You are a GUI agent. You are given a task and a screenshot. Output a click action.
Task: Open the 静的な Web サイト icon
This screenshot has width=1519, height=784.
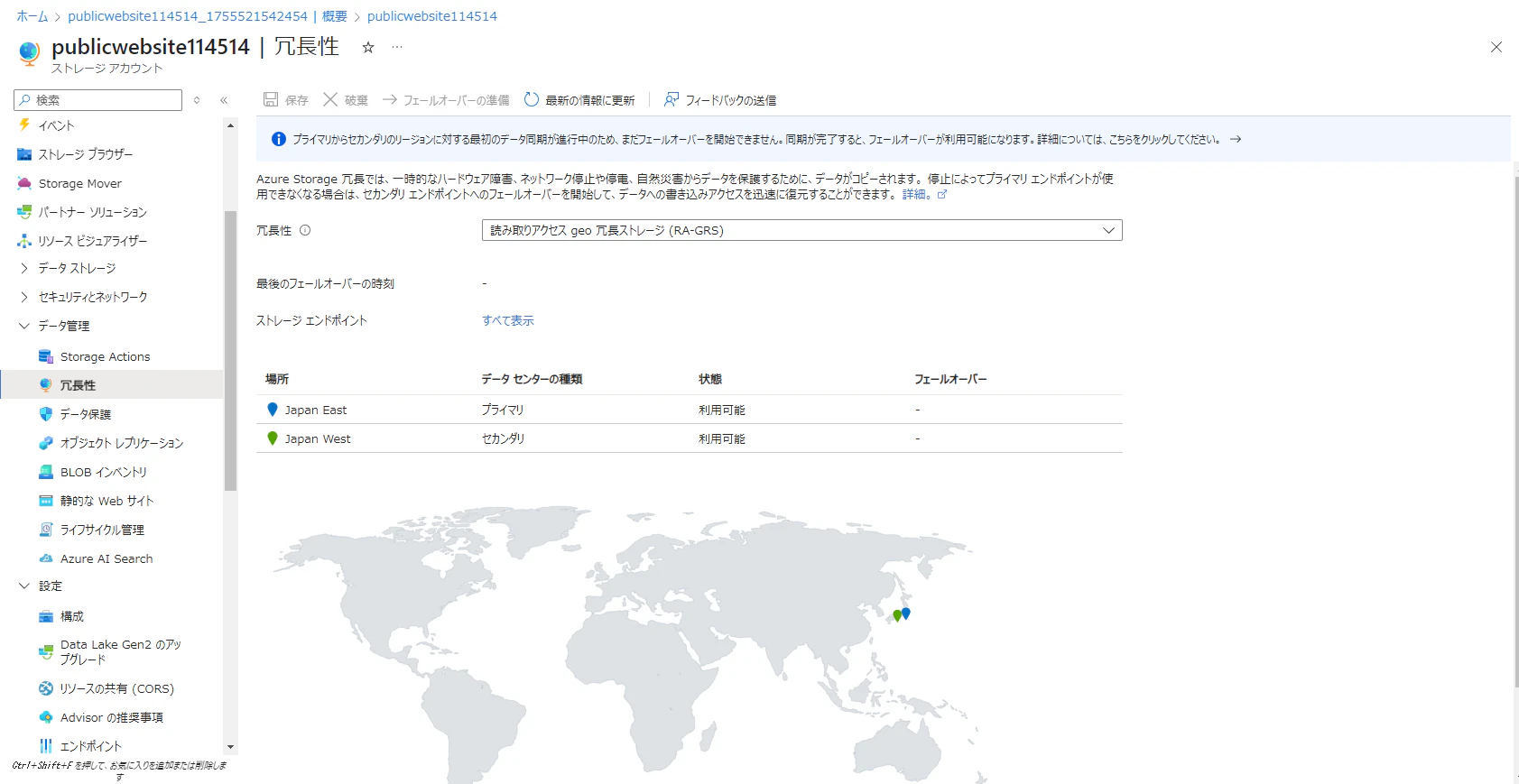point(46,501)
